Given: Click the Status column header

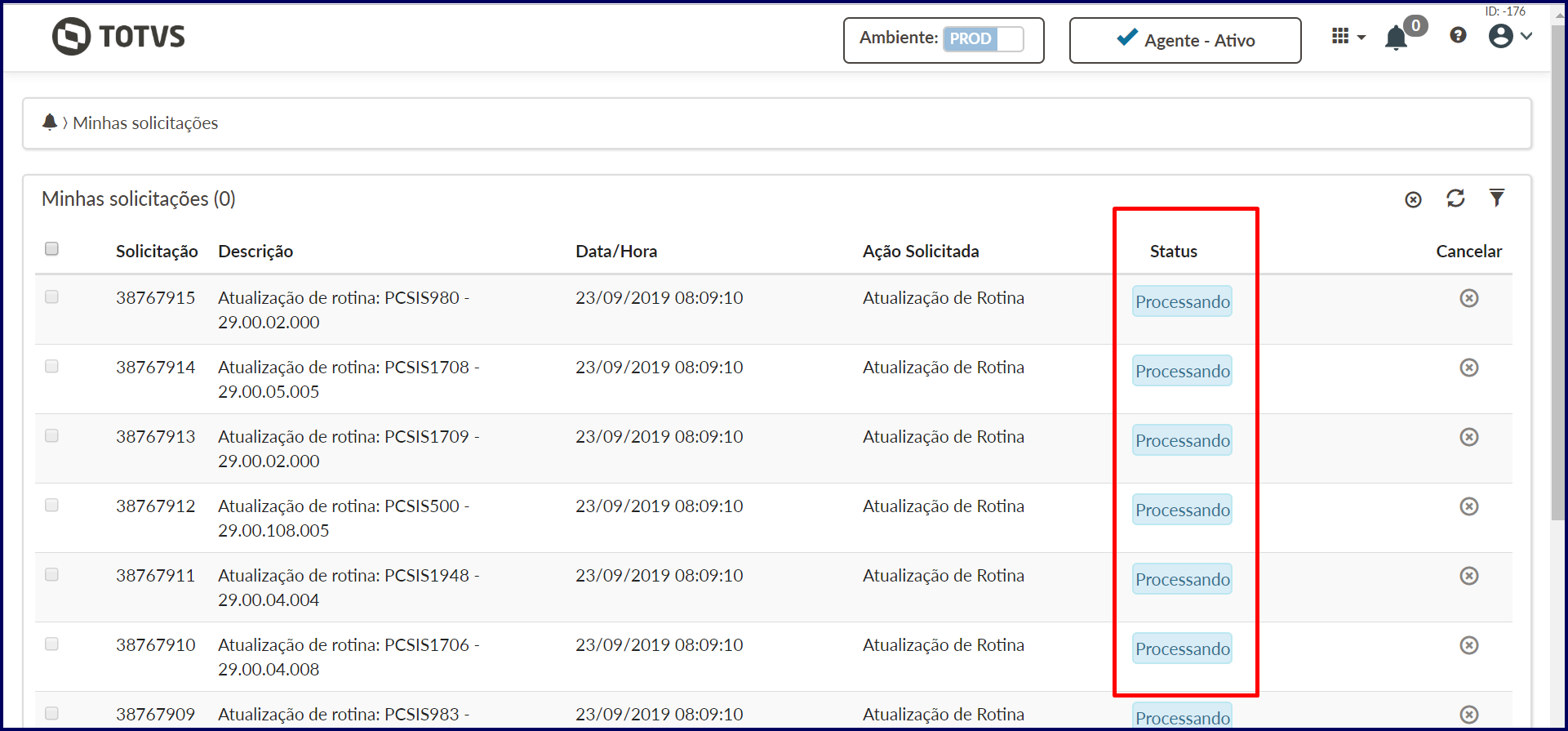Looking at the screenshot, I should coord(1174,252).
